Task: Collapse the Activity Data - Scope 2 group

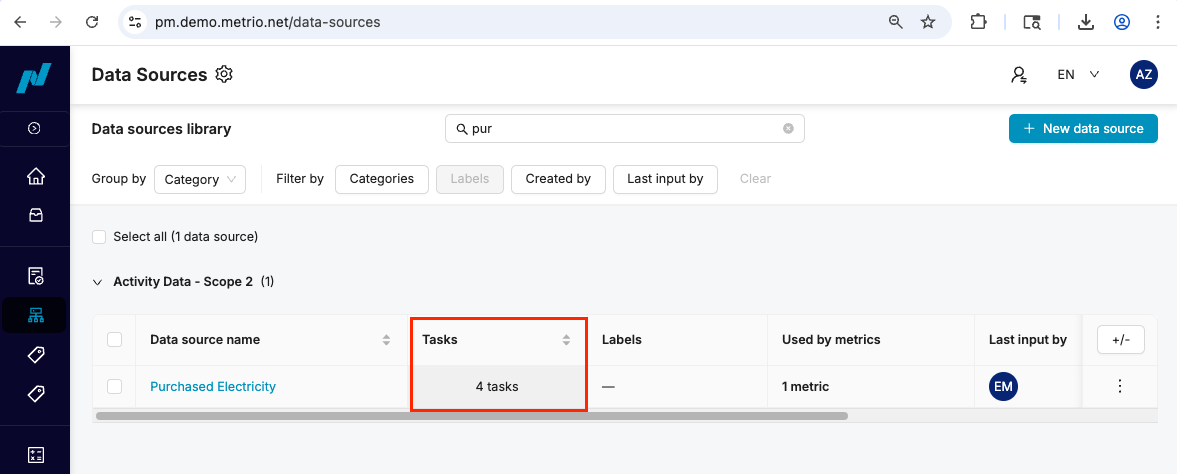Action: pyautogui.click(x=97, y=282)
